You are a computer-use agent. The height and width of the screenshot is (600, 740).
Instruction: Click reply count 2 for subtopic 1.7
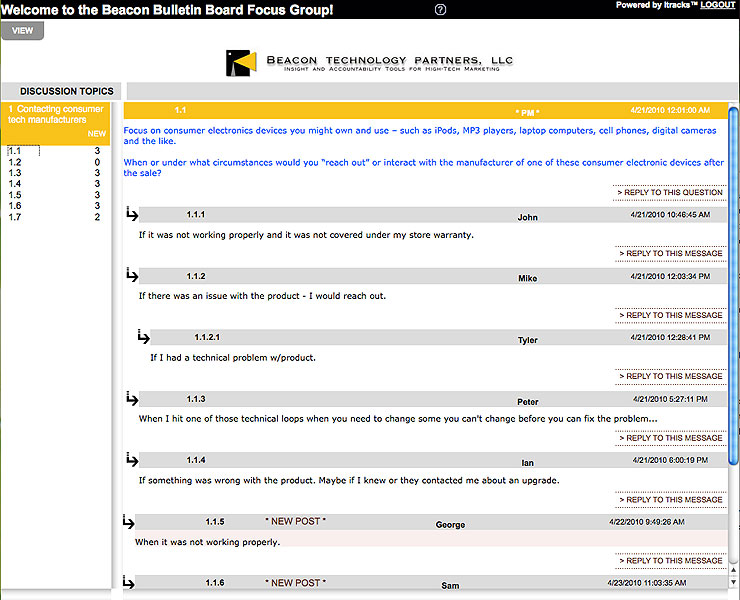click(x=97, y=217)
